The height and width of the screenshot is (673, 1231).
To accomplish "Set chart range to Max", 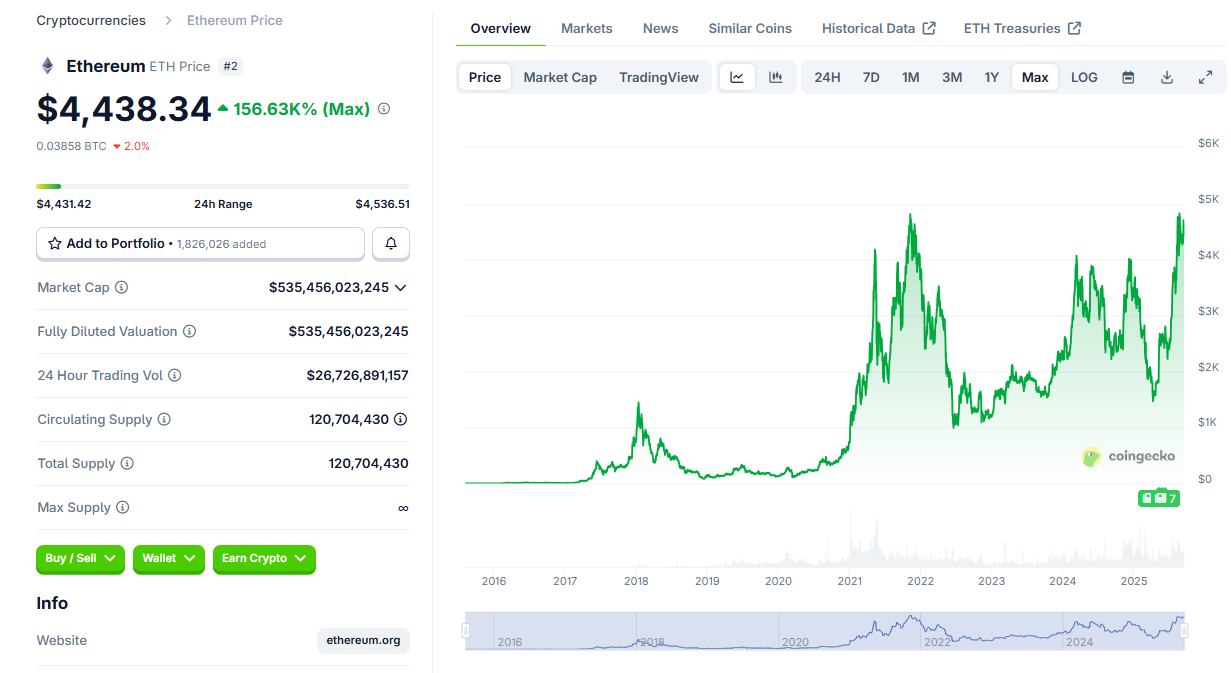I will pyautogui.click(x=1035, y=77).
